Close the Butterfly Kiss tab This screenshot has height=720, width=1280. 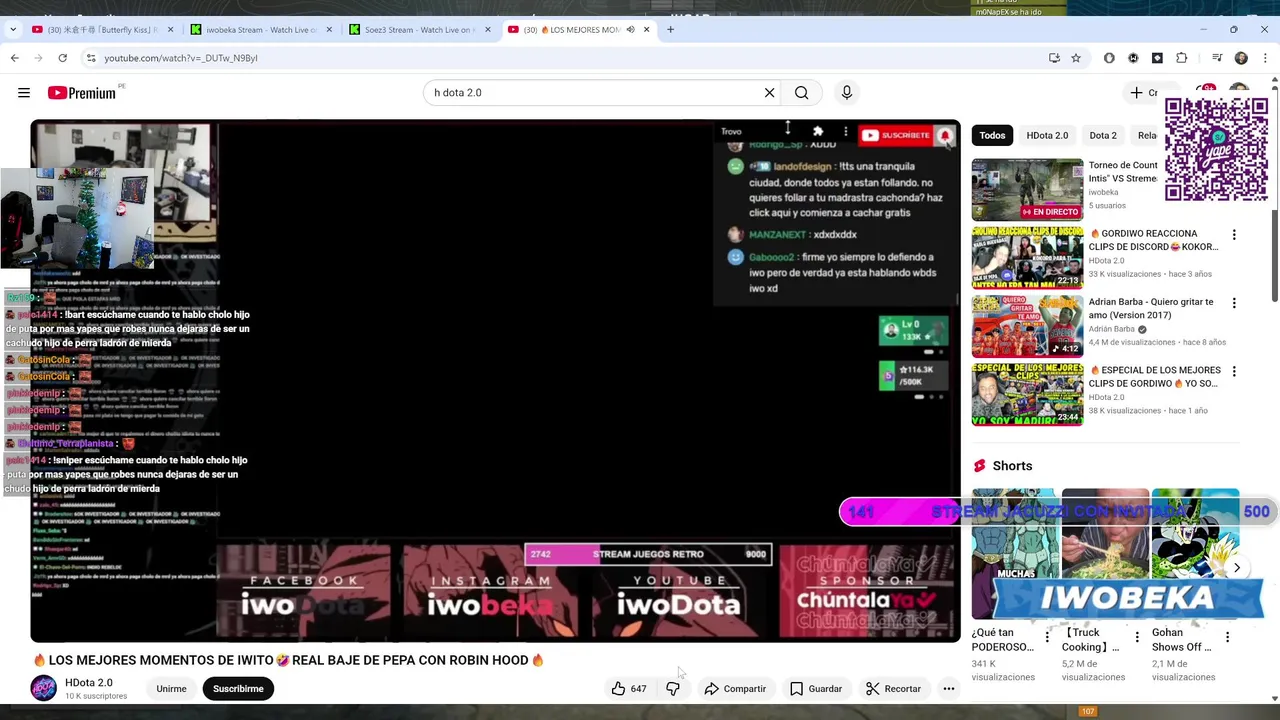click(x=170, y=29)
